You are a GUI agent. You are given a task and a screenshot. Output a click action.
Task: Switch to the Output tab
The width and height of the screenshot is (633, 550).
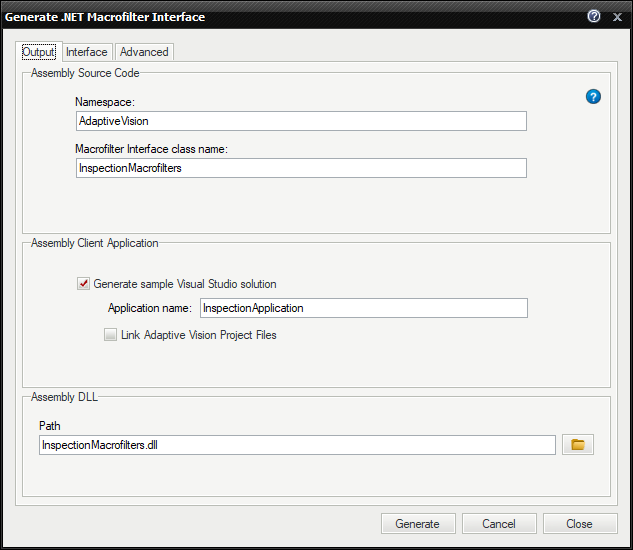tap(38, 52)
